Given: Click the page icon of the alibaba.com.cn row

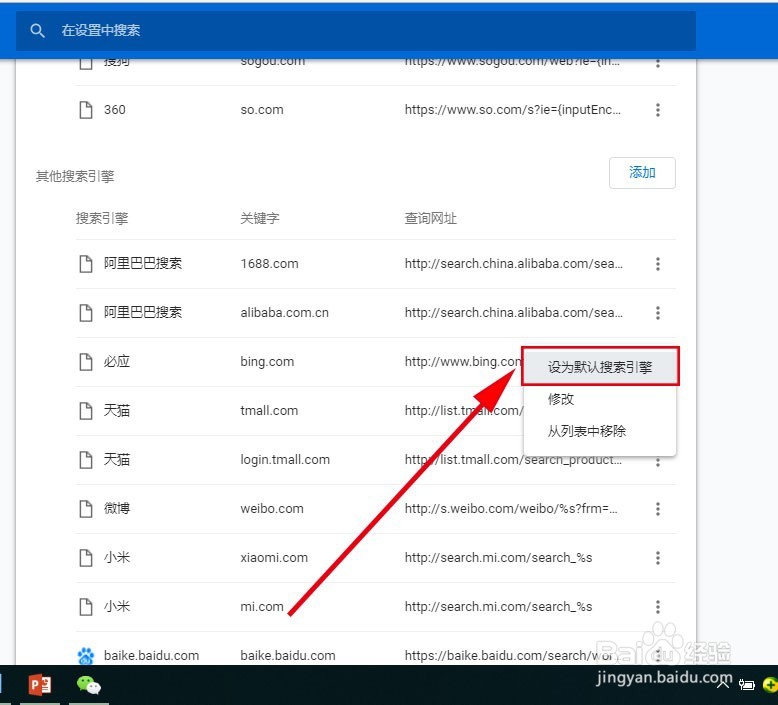Looking at the screenshot, I should coord(86,313).
